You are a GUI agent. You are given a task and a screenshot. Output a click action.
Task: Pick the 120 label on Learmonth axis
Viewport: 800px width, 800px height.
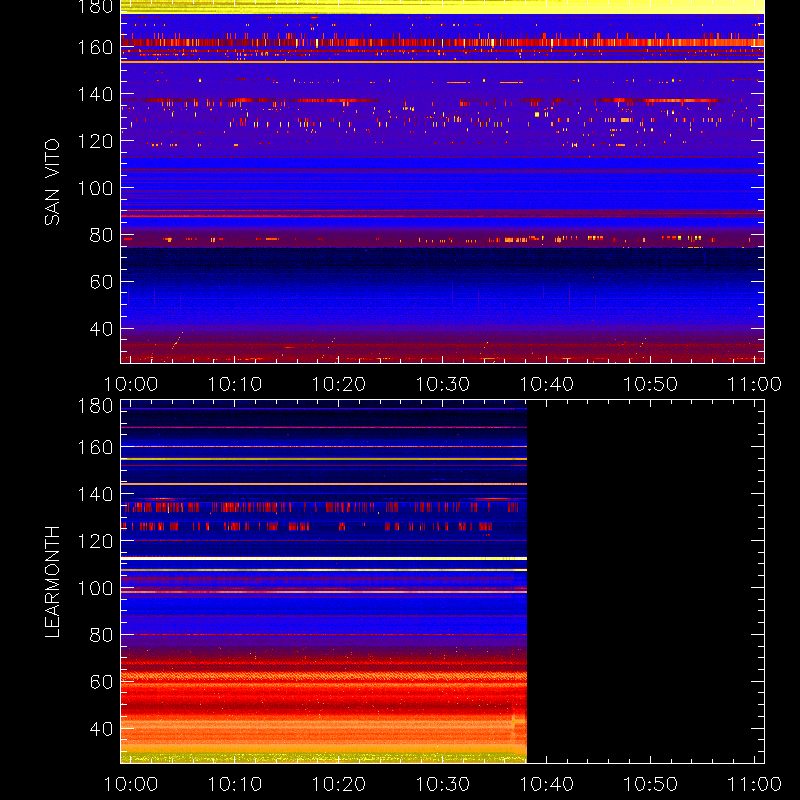tap(95, 541)
